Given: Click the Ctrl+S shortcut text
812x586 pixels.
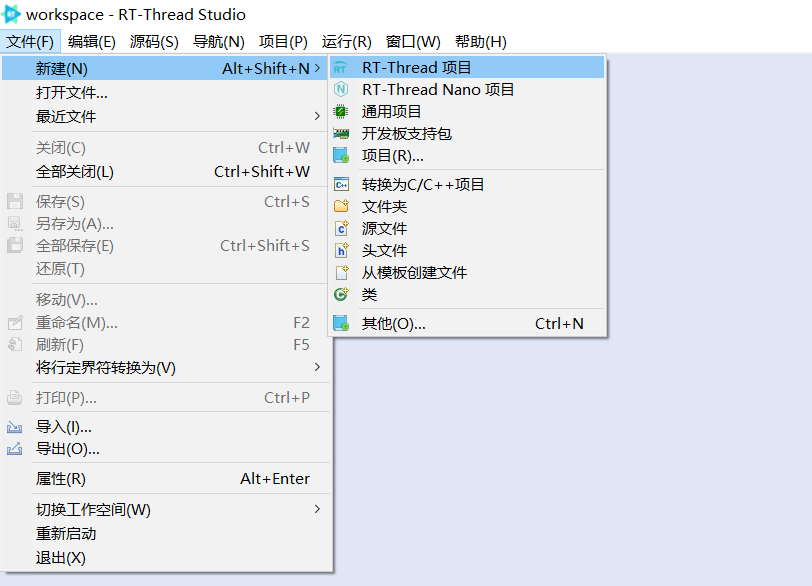Looking at the screenshot, I should (x=287, y=201).
